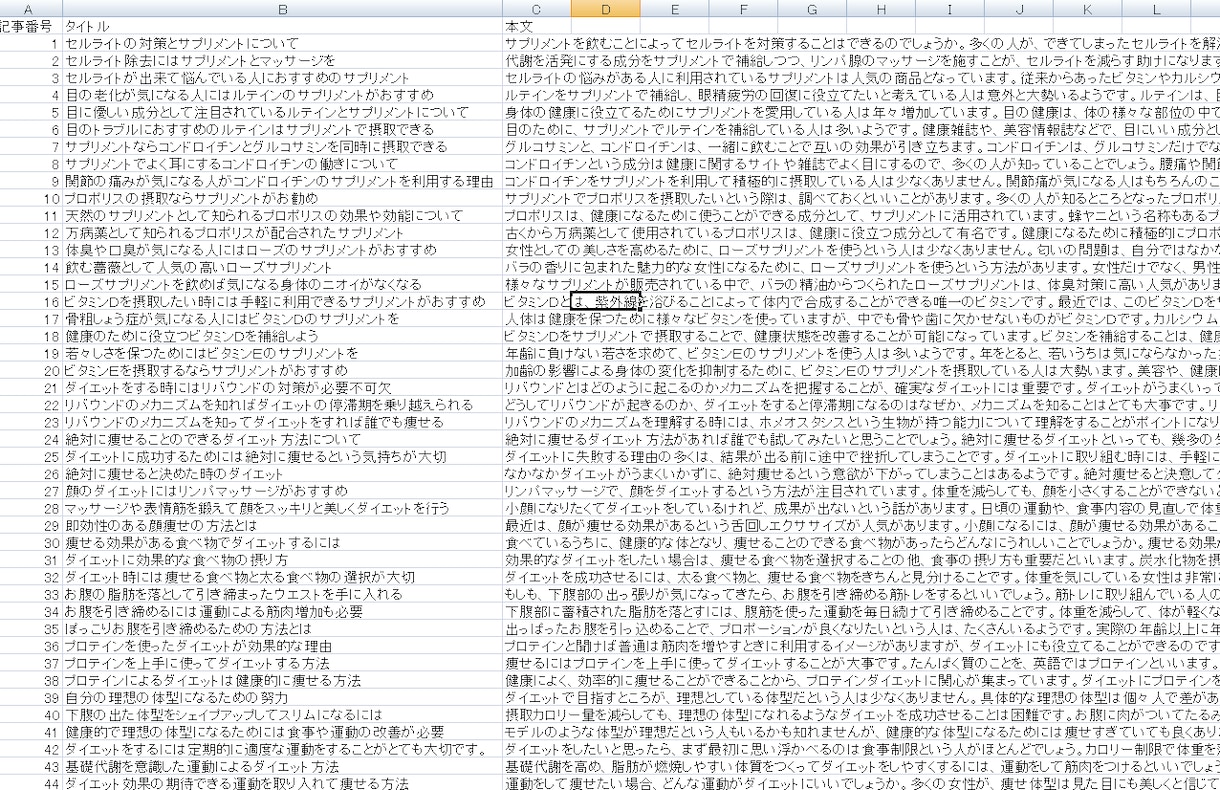
Task: Click the "本文" header cell
Action: [537, 27]
